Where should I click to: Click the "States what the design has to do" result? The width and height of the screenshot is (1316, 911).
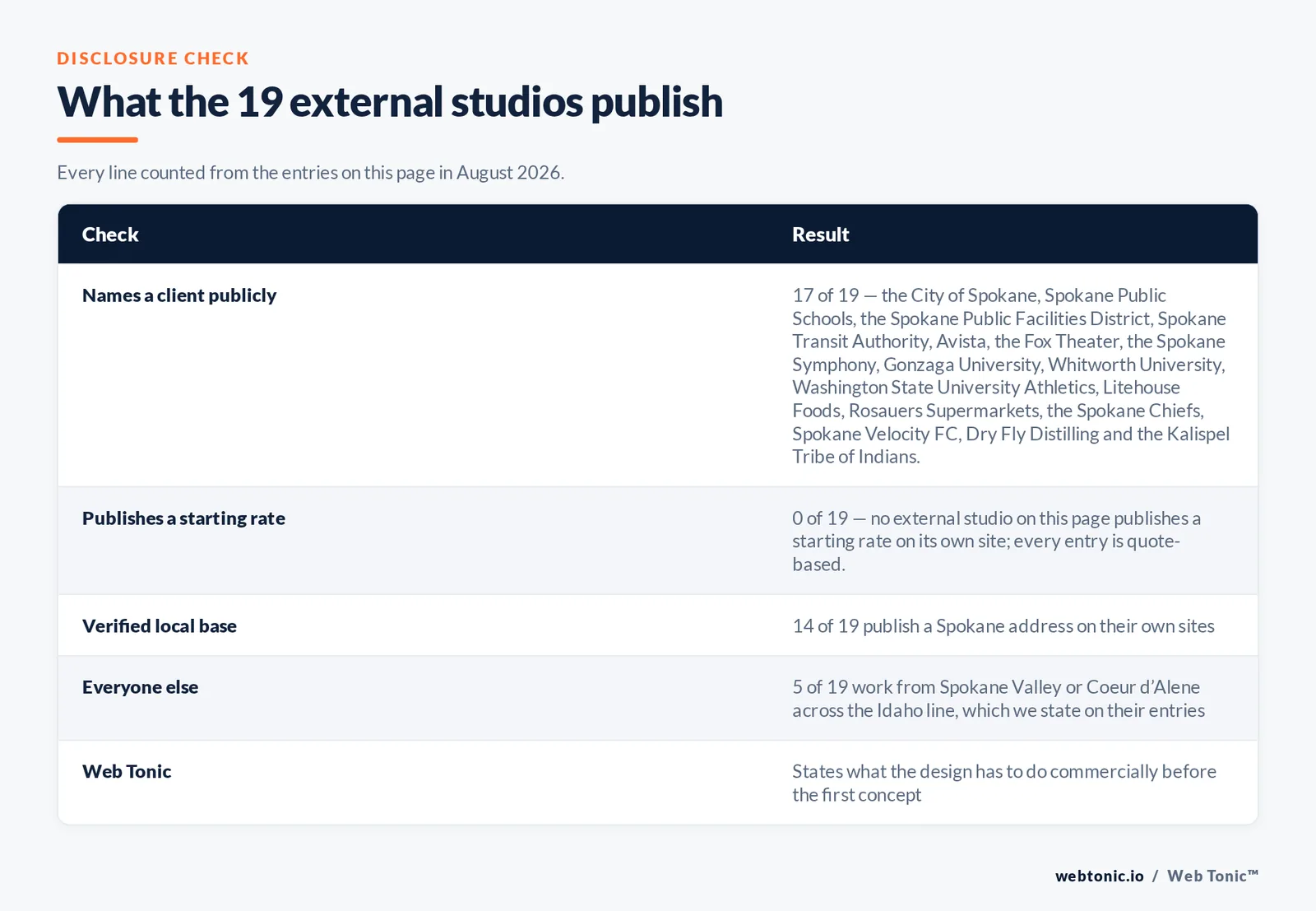[x=1004, y=783]
